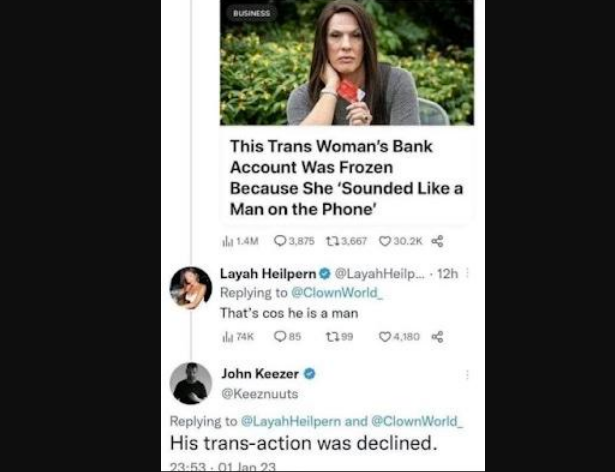The image size is (615, 472).
Task: Open more options menu on John Keezer's tweet
Action: coord(467,374)
